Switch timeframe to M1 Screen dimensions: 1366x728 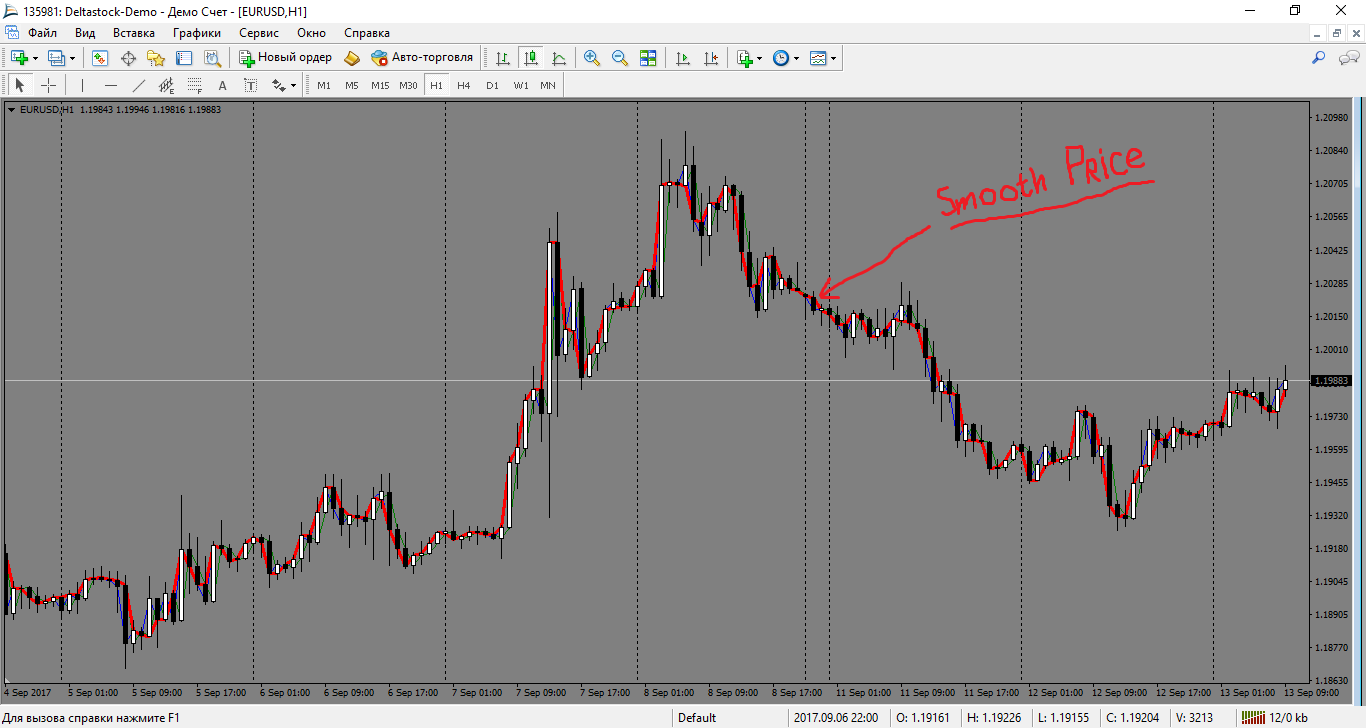point(324,85)
